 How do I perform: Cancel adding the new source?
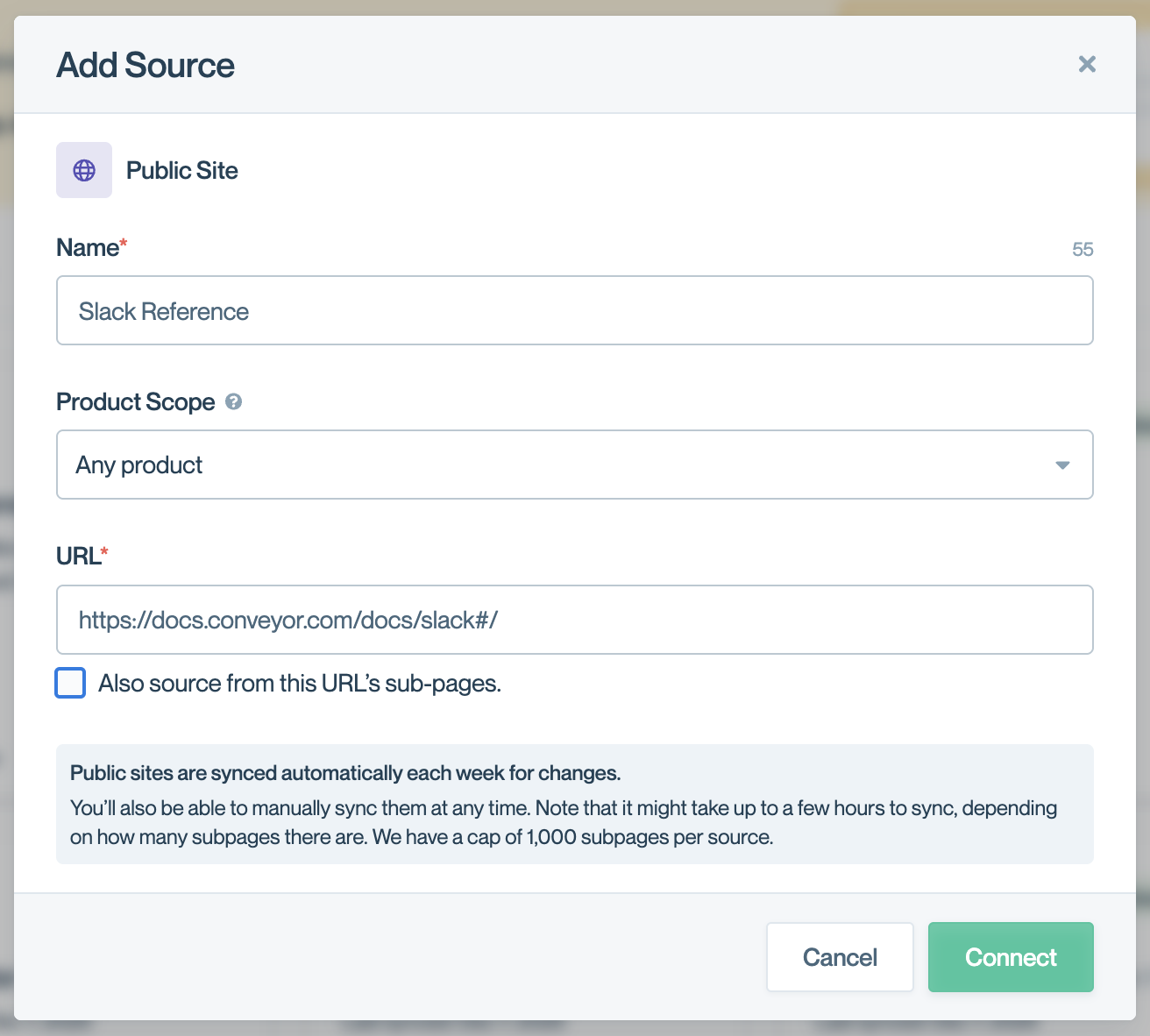pos(839,957)
